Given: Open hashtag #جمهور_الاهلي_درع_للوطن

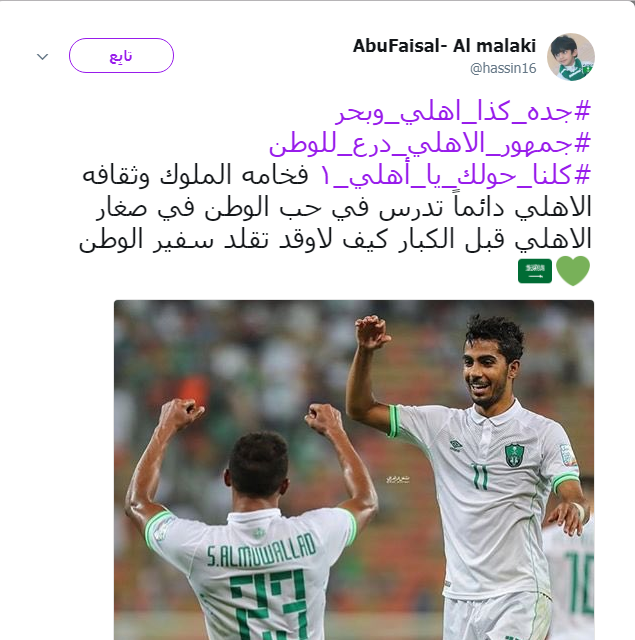Looking at the screenshot, I should 430,144.
